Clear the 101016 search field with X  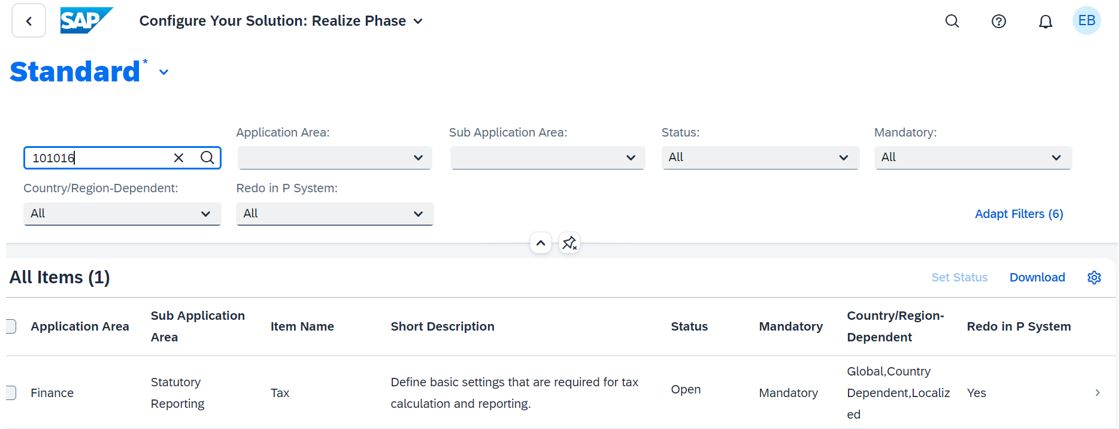click(178, 158)
